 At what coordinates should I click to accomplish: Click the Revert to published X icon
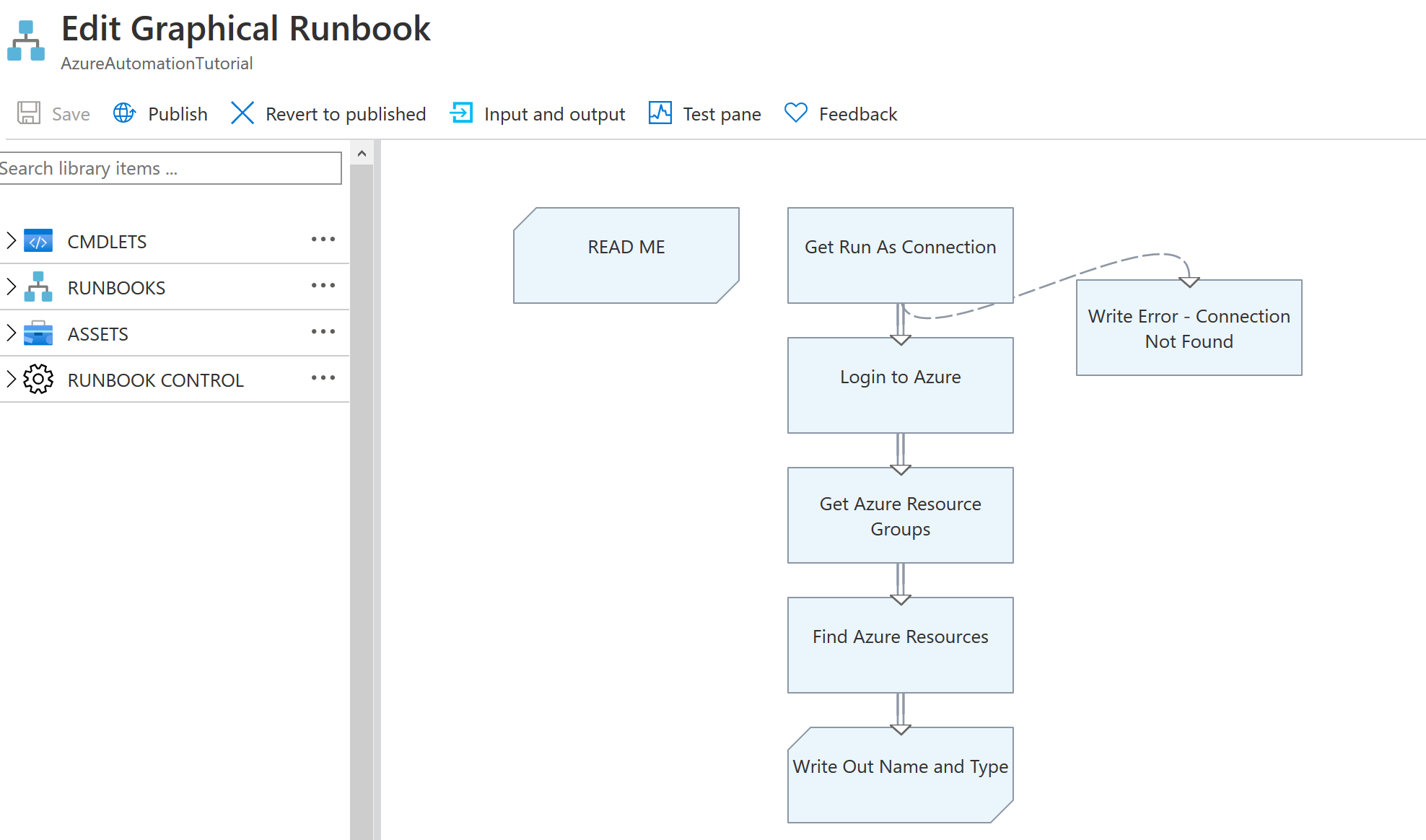pyautogui.click(x=242, y=113)
